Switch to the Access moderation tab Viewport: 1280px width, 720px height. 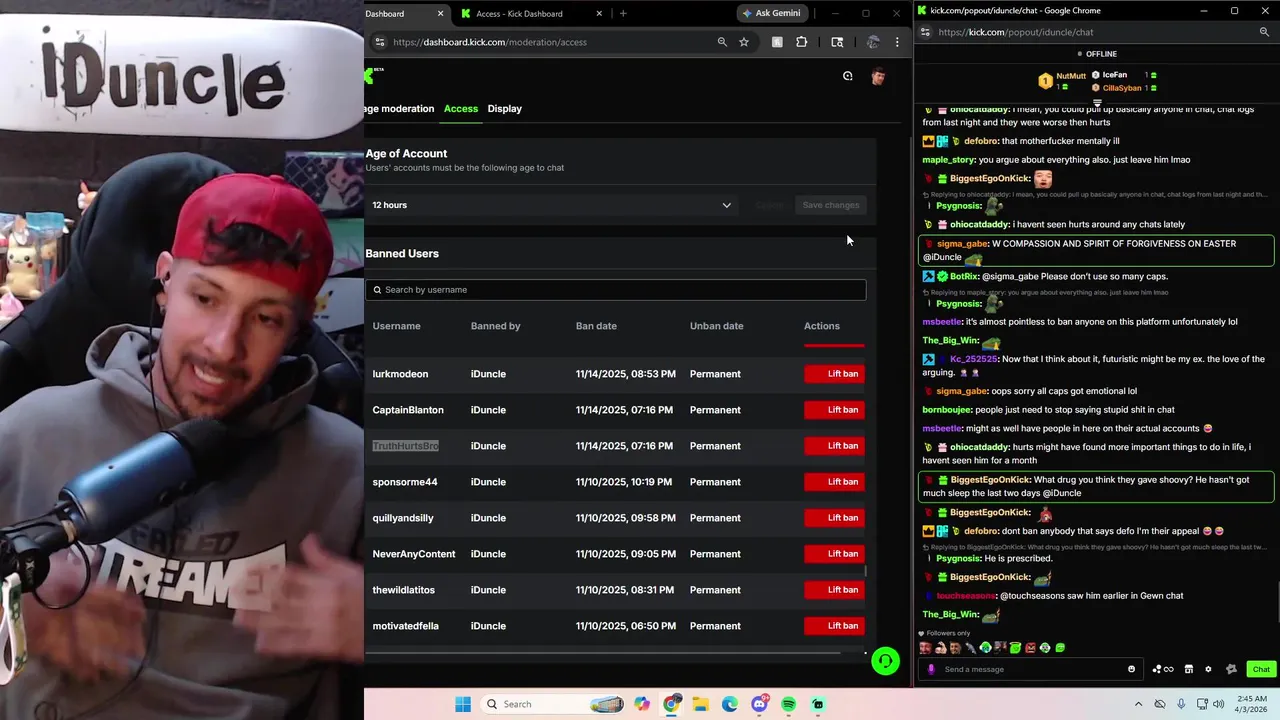[x=461, y=108]
